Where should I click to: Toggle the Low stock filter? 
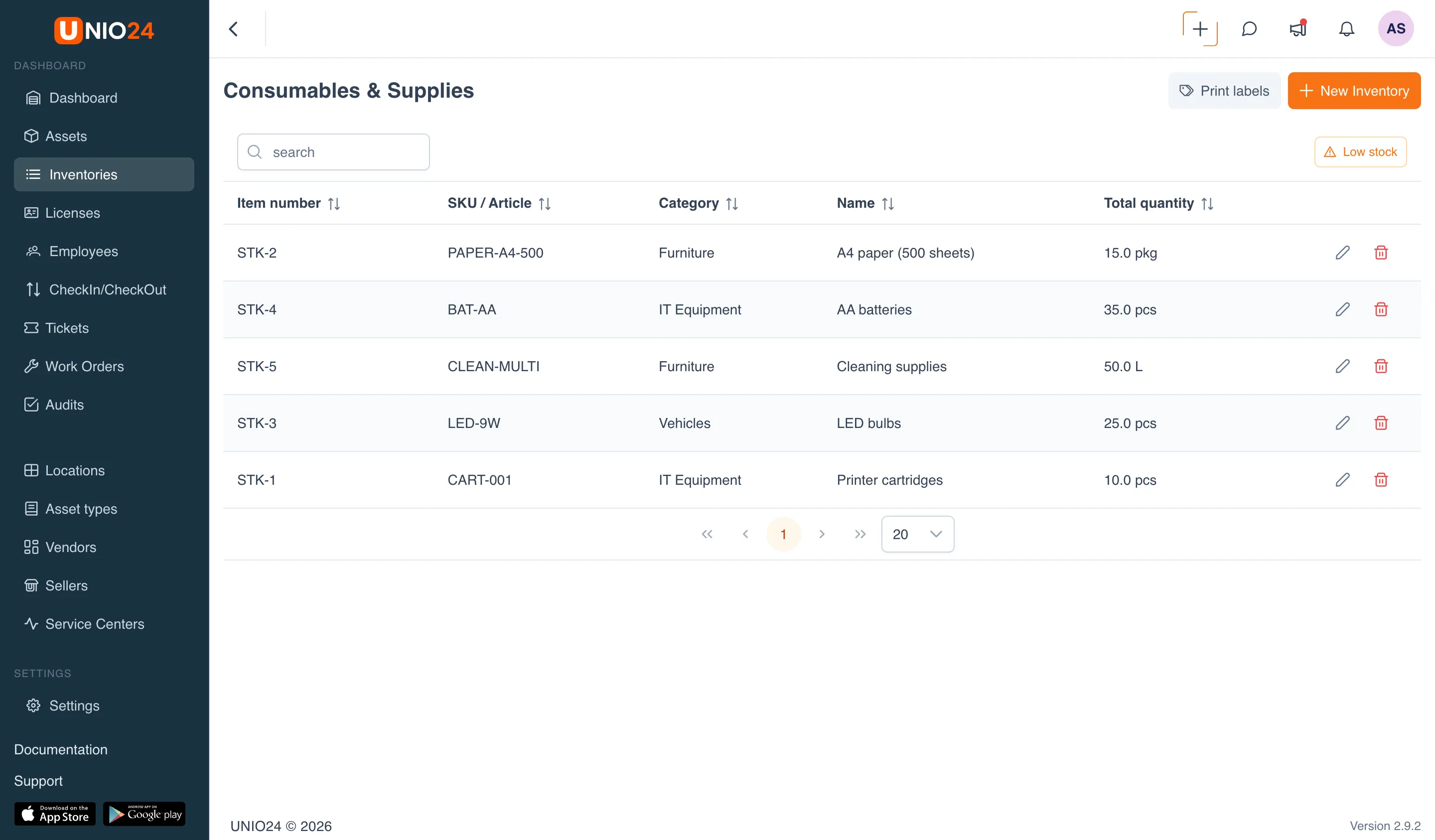click(x=1360, y=151)
